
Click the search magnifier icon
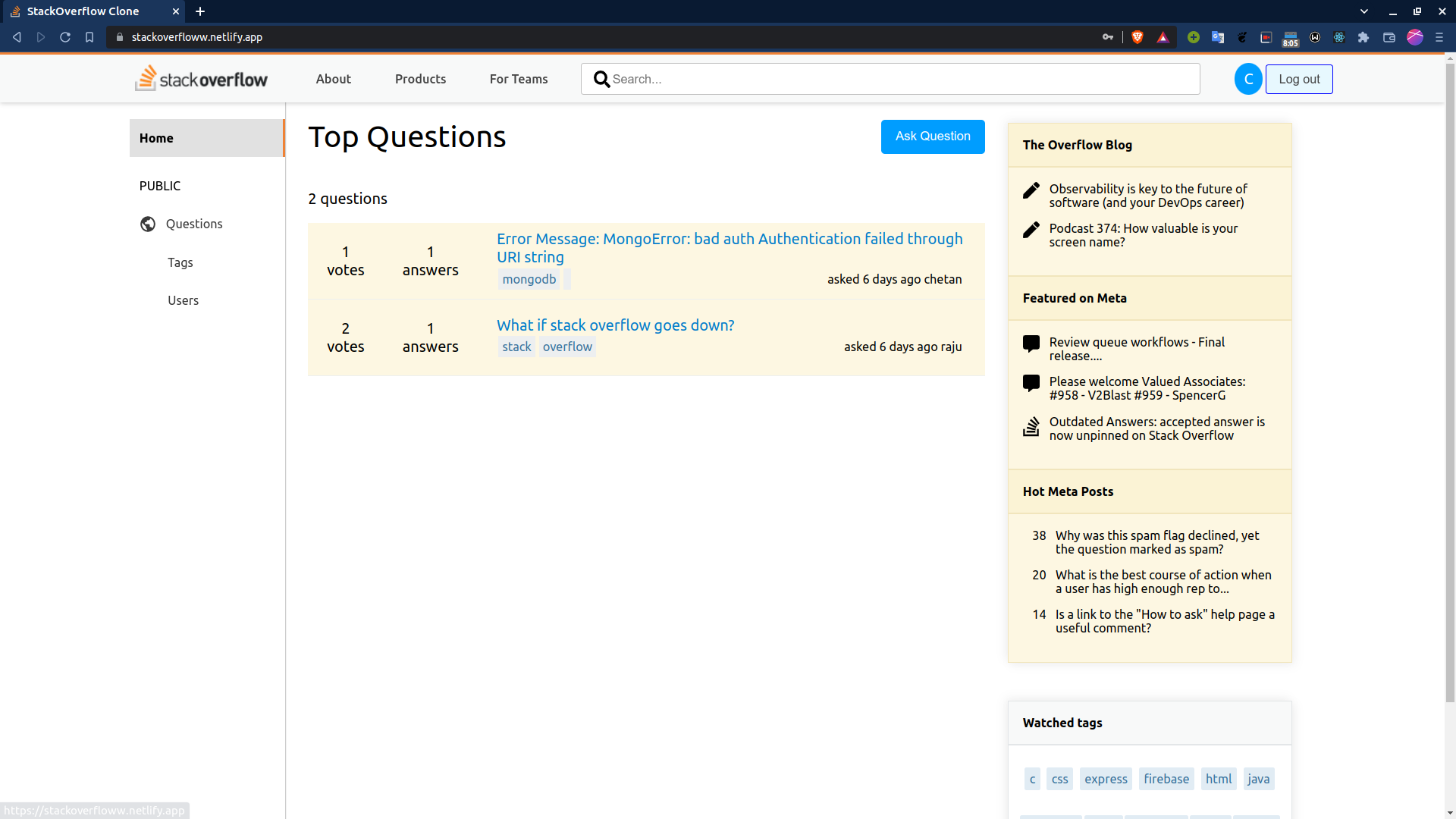pyautogui.click(x=601, y=79)
